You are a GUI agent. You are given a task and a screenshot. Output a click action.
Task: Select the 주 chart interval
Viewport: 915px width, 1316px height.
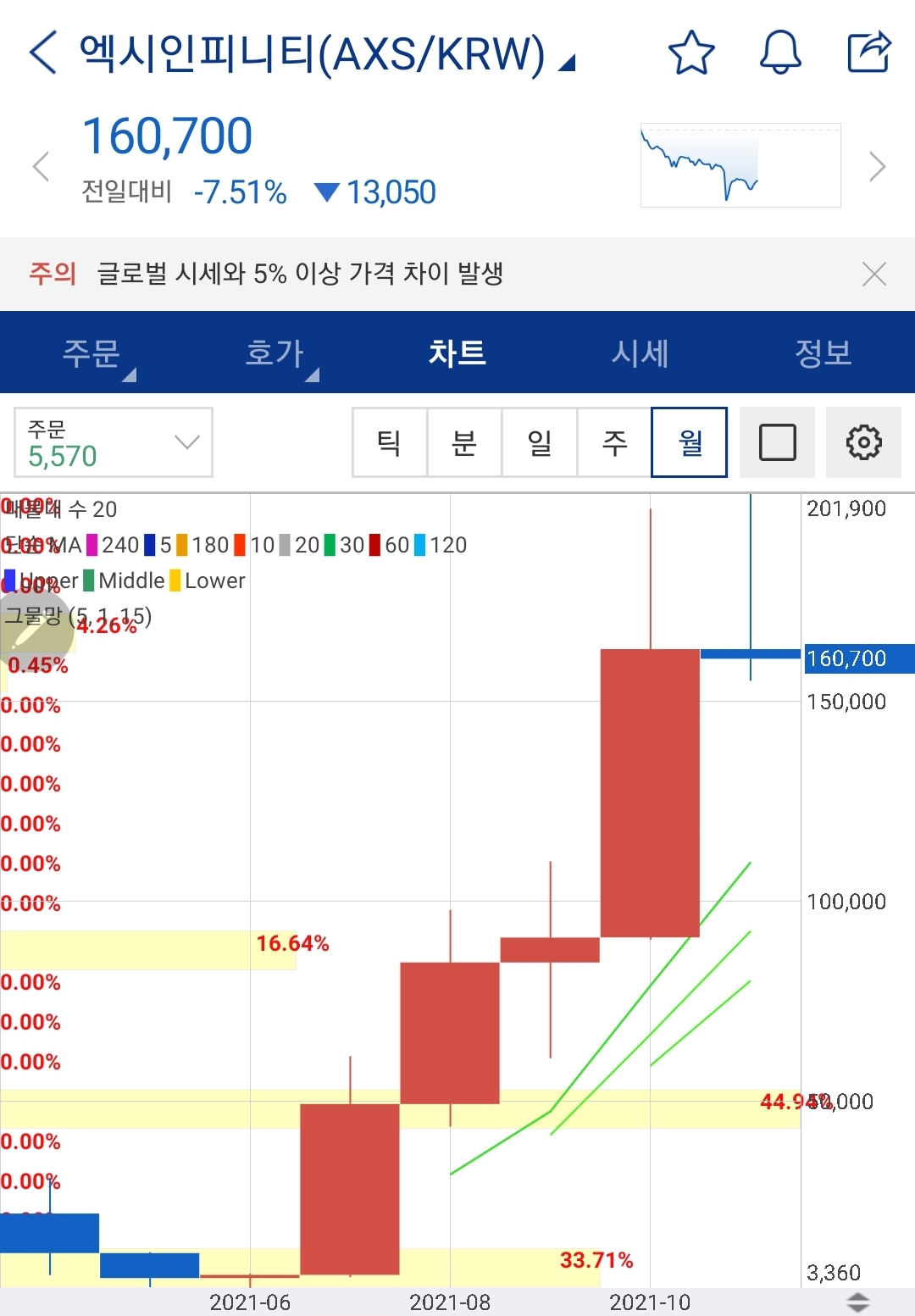(614, 442)
